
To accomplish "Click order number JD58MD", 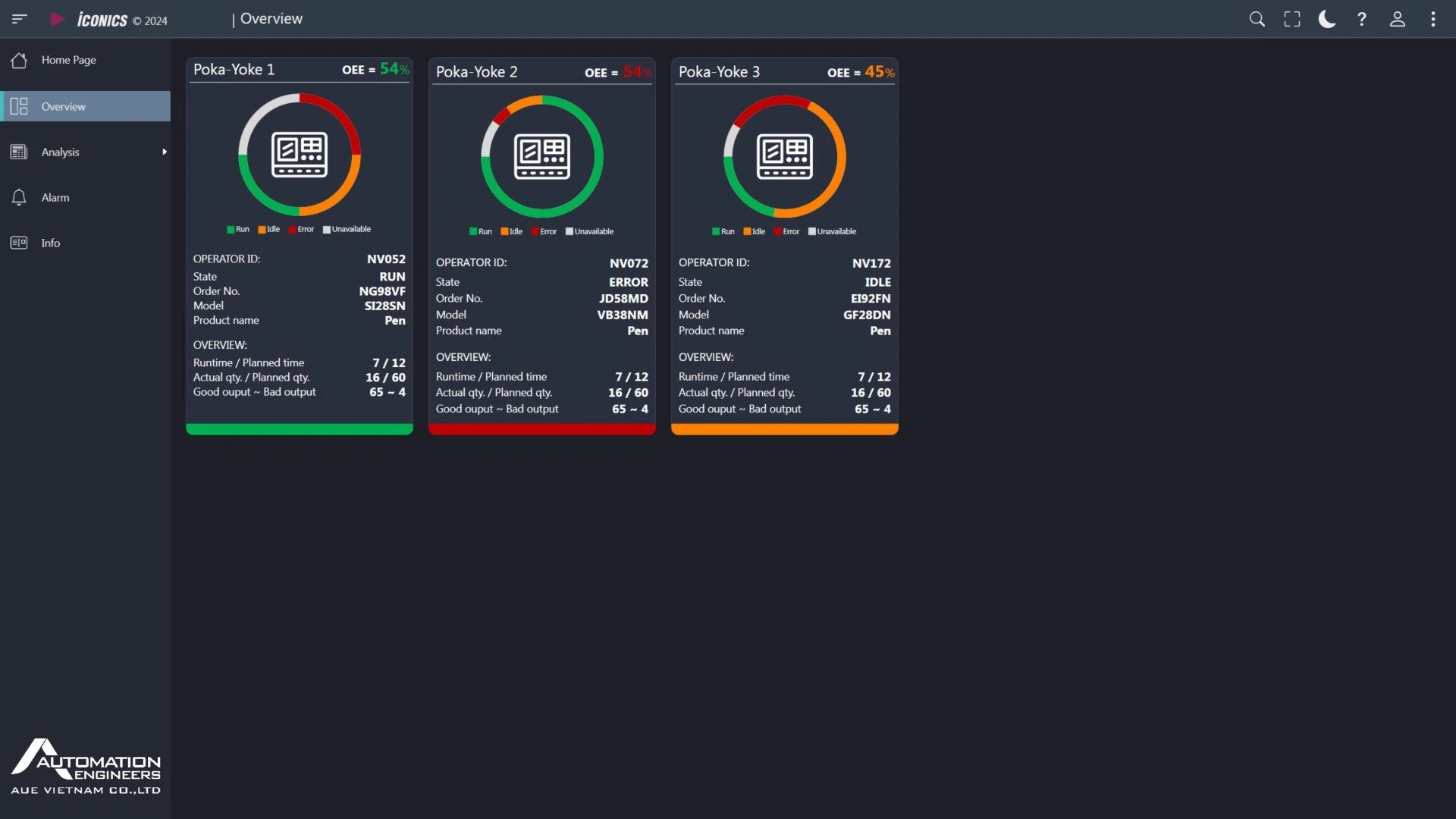I will [x=623, y=299].
